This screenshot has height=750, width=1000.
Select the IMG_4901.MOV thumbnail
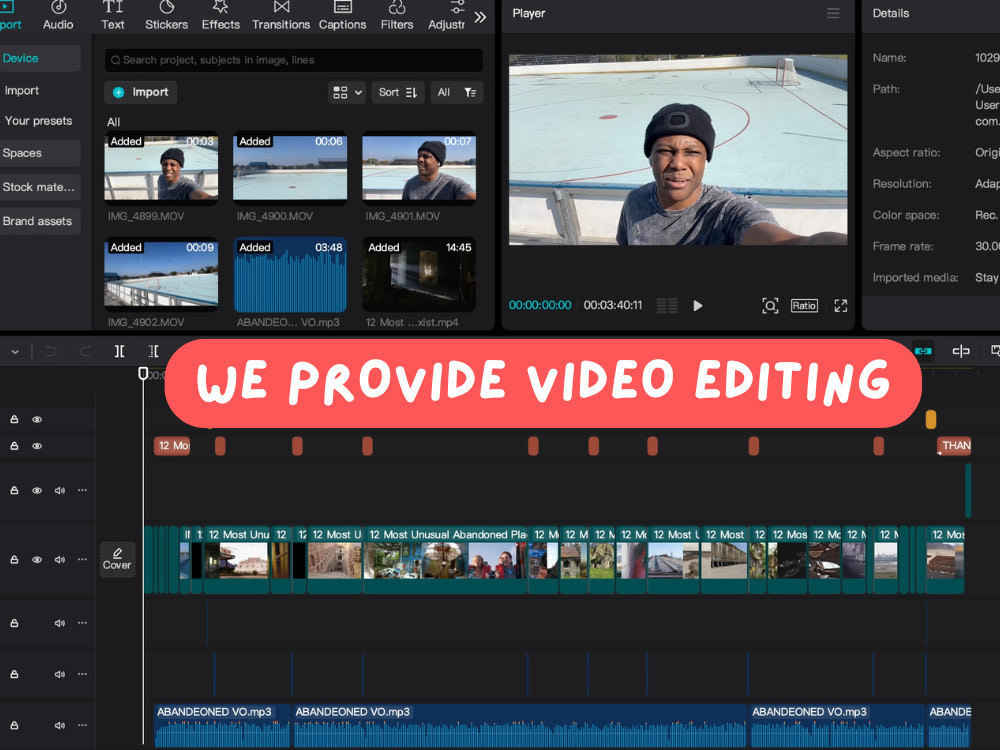[419, 168]
